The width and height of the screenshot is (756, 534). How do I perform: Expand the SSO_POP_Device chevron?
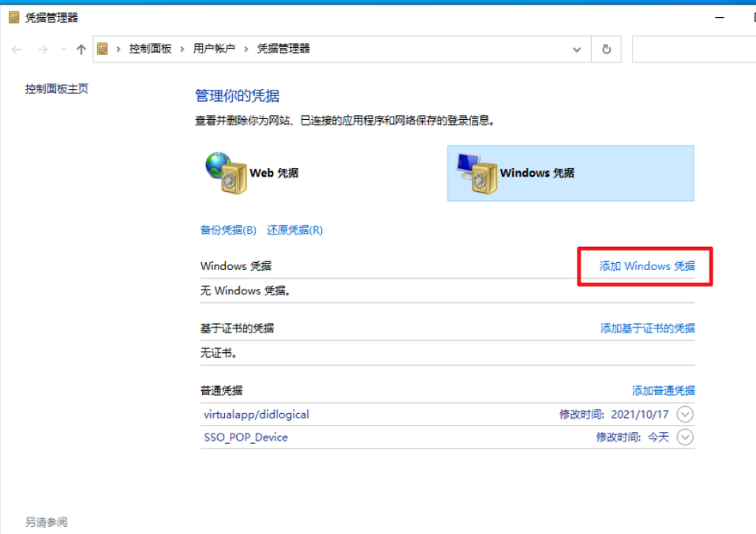click(685, 437)
